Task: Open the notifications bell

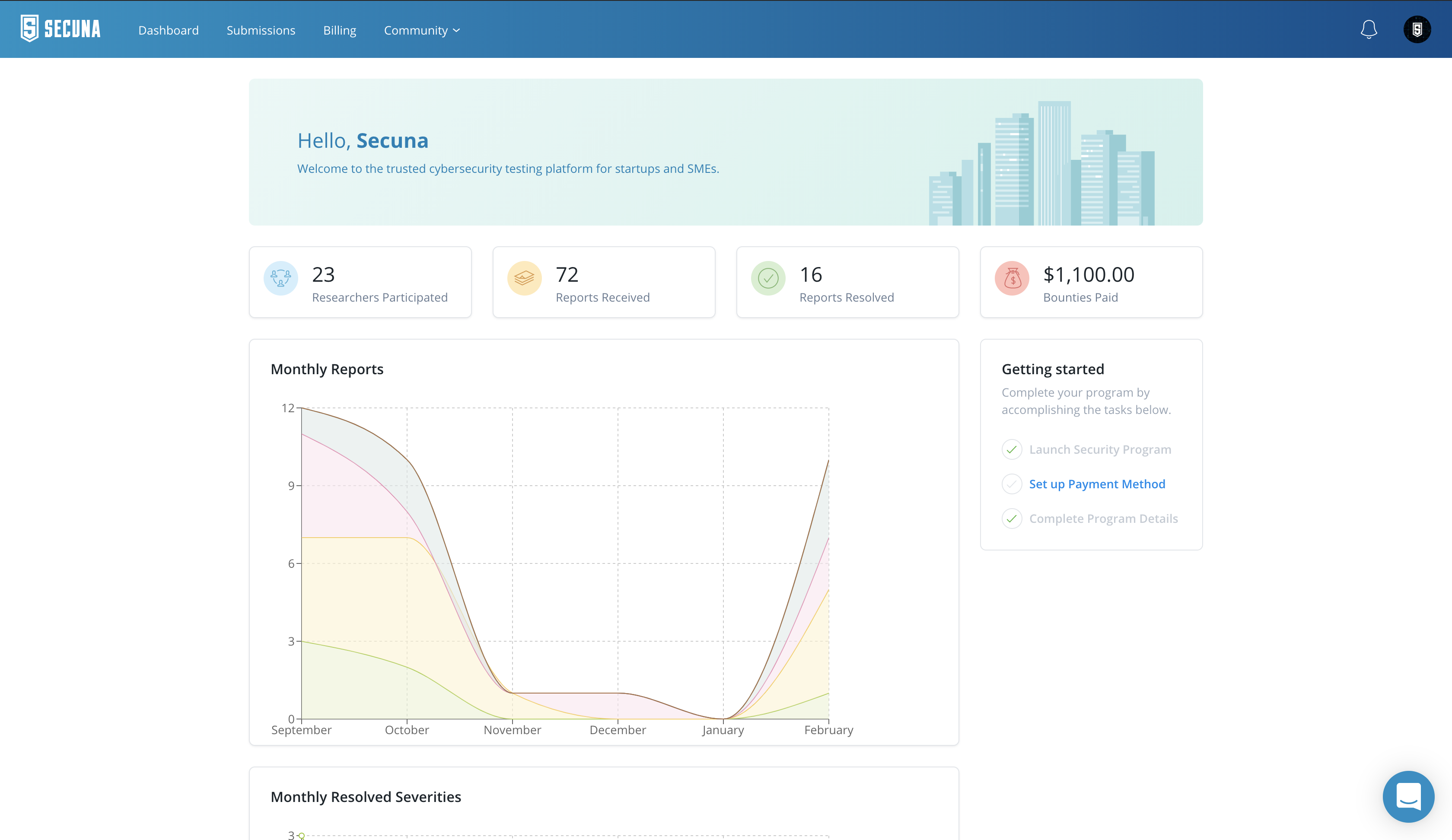Action: click(1369, 29)
